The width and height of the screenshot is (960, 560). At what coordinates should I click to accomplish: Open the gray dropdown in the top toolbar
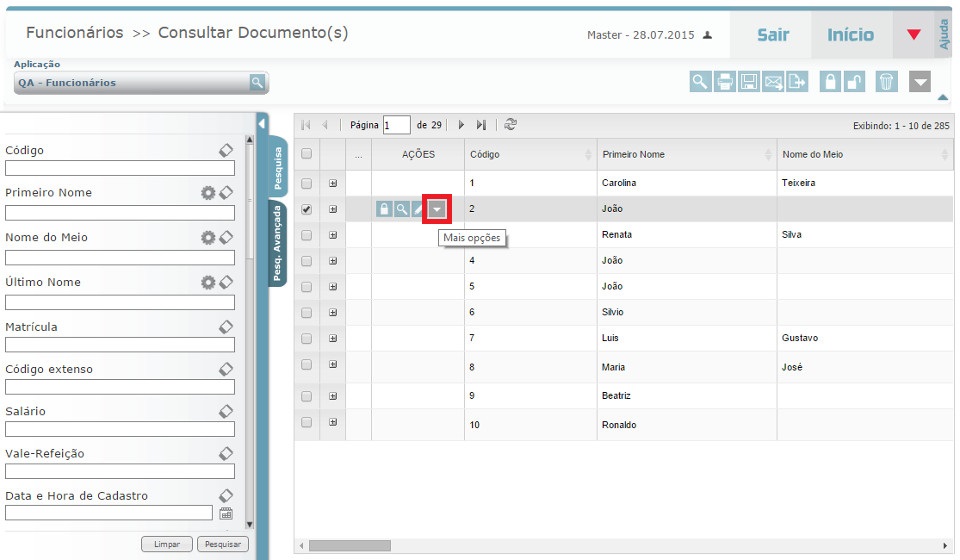coord(920,81)
